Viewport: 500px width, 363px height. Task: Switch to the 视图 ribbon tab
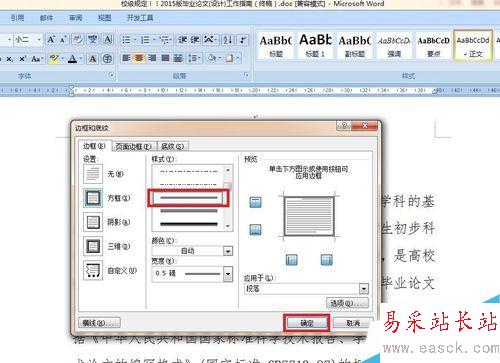coord(105,17)
